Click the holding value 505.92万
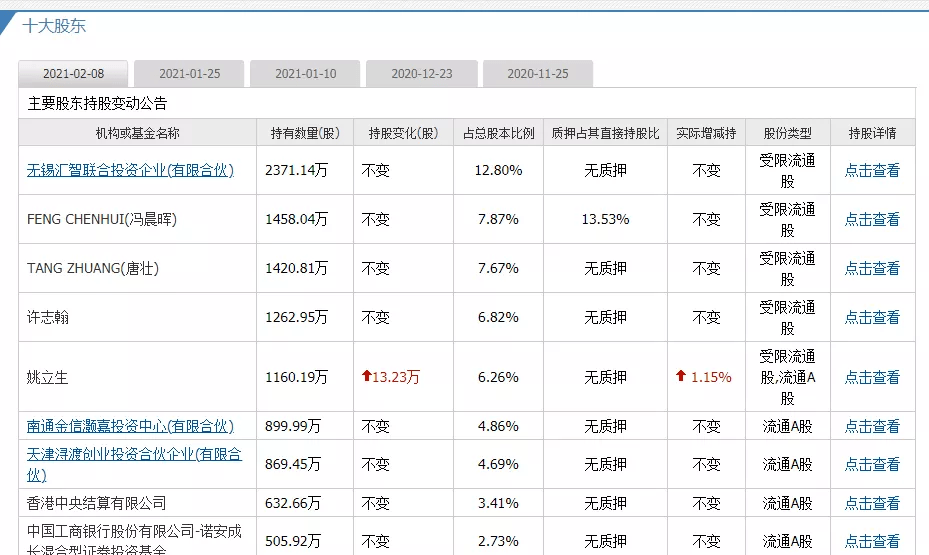This screenshot has height=555, width=929. 293,541
